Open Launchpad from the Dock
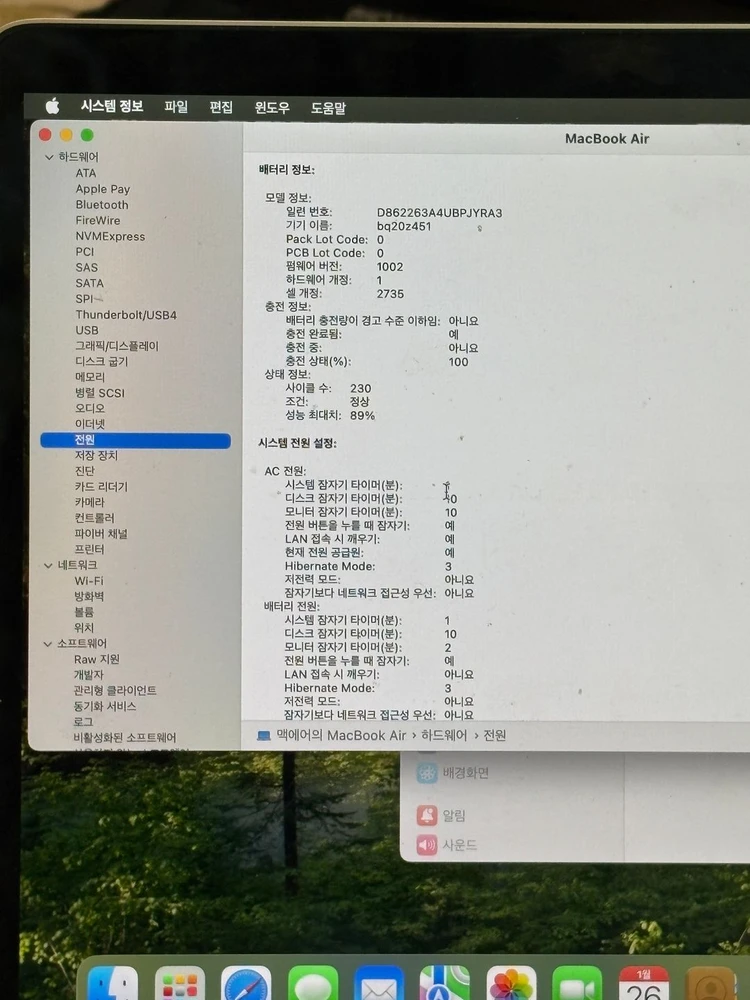 180,984
